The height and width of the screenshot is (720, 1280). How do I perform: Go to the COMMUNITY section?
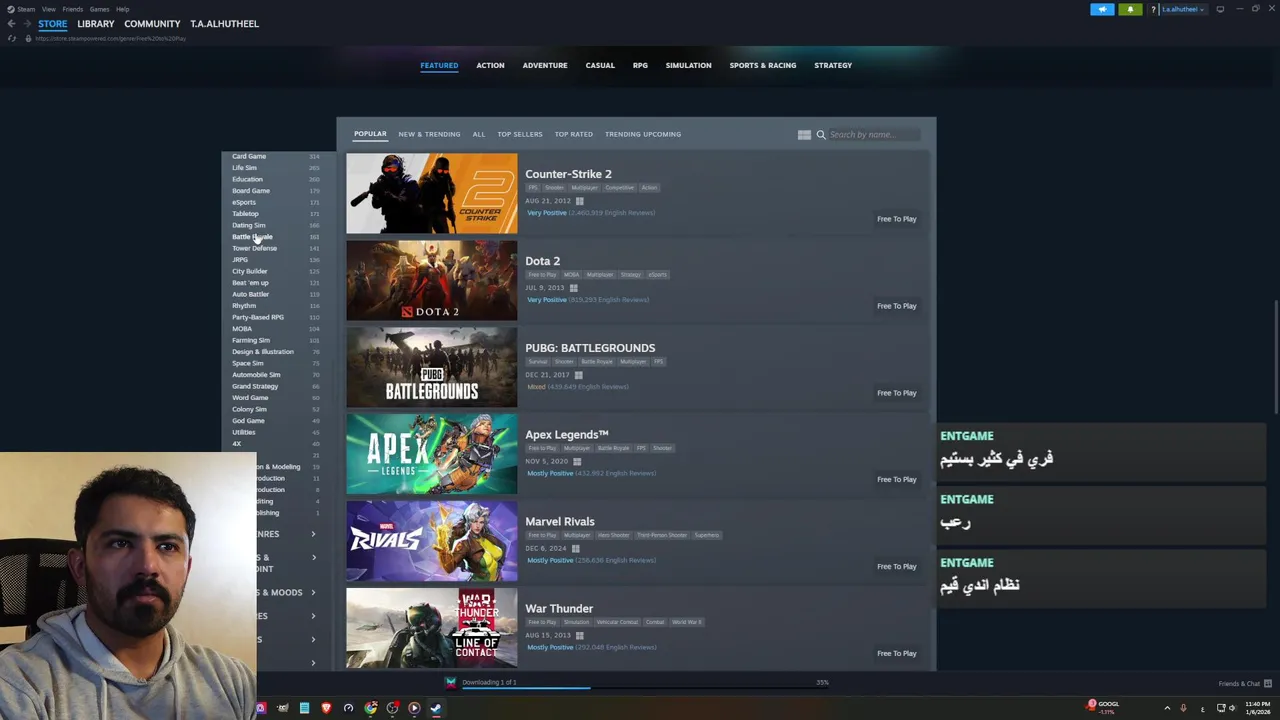click(x=152, y=24)
